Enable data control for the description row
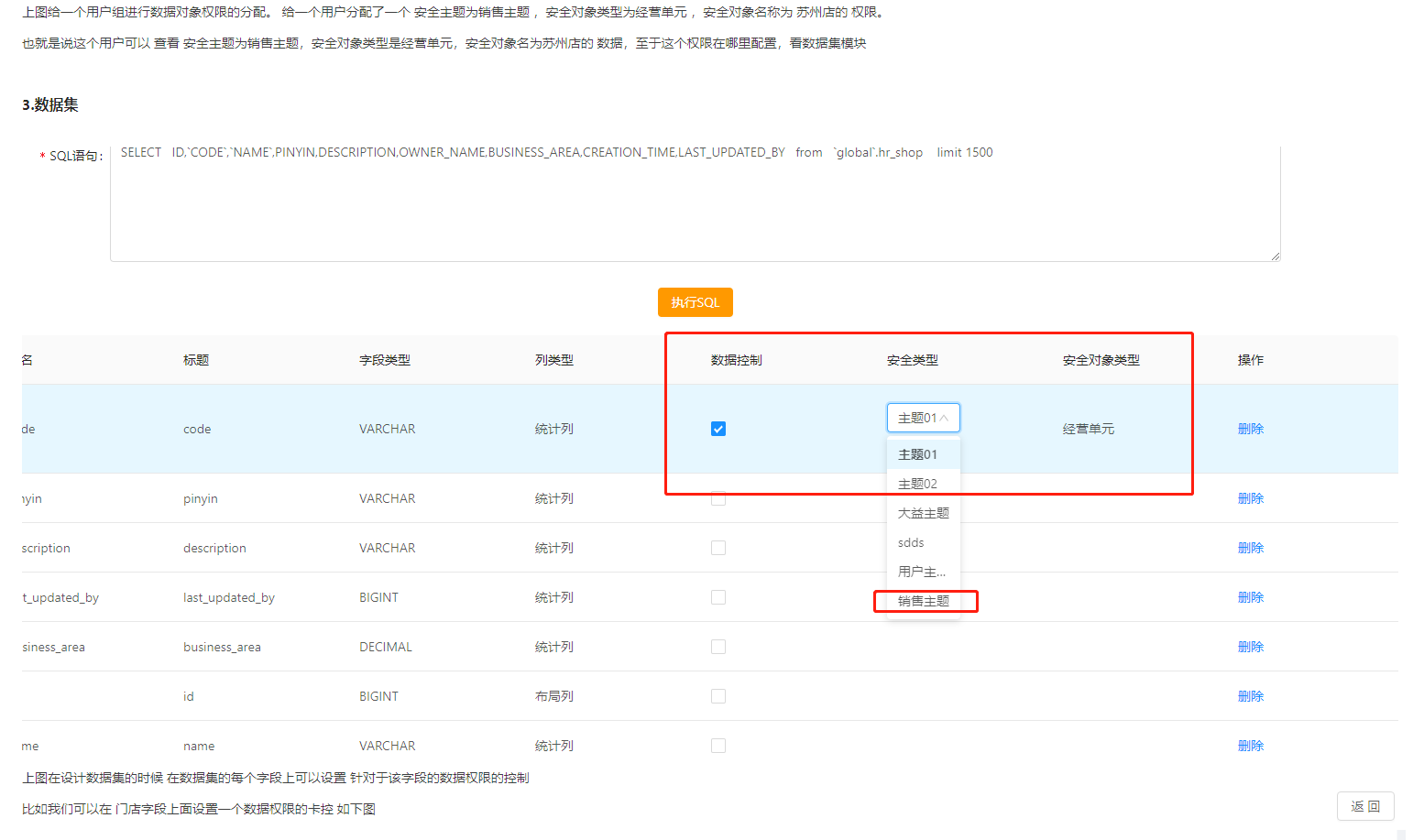Viewport: 1424px width, 840px height. click(x=718, y=548)
